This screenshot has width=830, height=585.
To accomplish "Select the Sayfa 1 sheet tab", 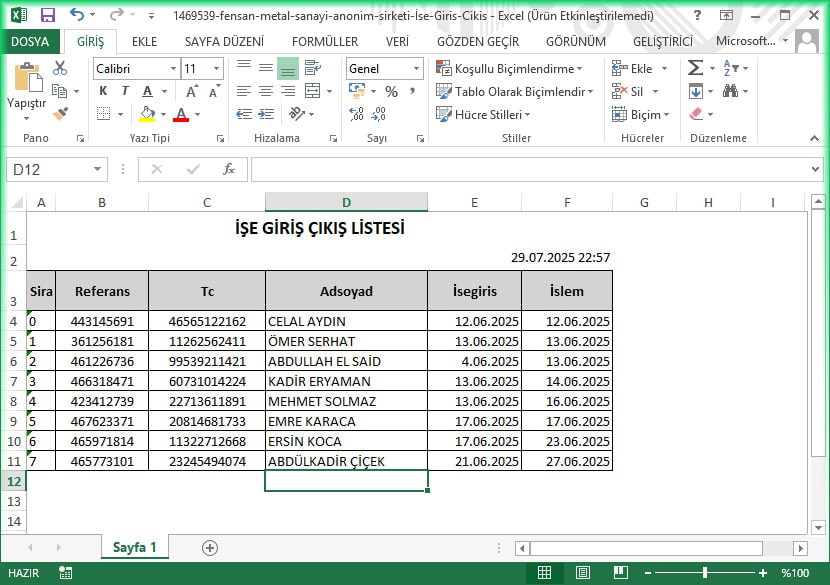I will pyautogui.click(x=135, y=548).
